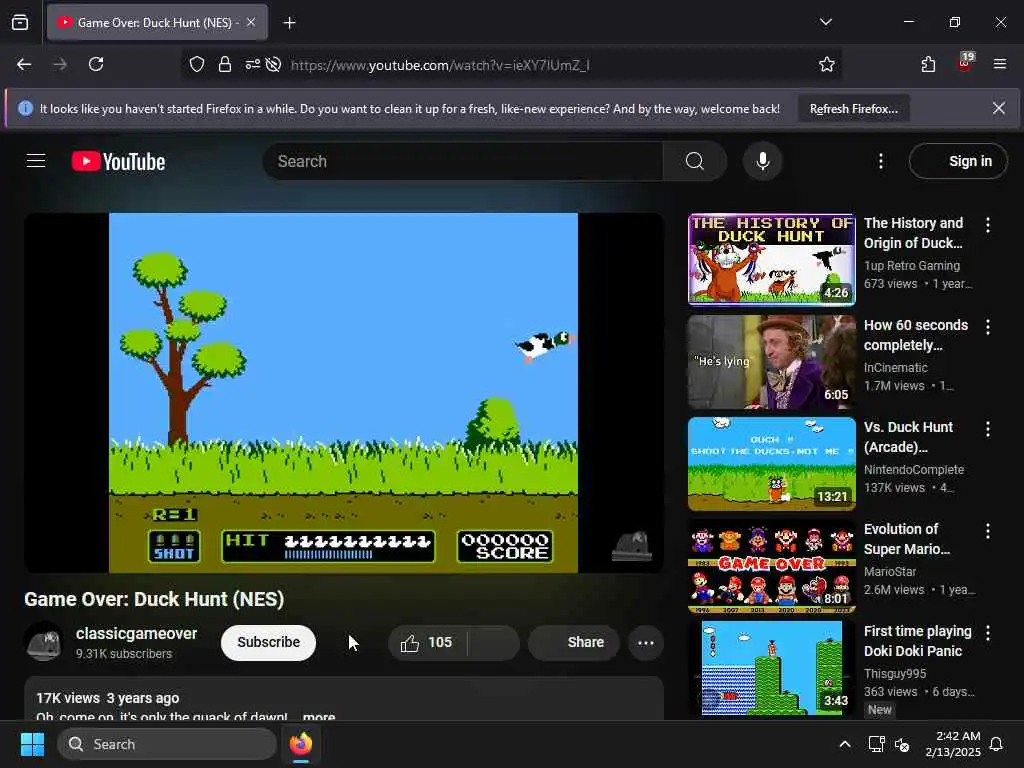Open site permissions icon in address bar
The height and width of the screenshot is (768, 1024).
coord(252,64)
